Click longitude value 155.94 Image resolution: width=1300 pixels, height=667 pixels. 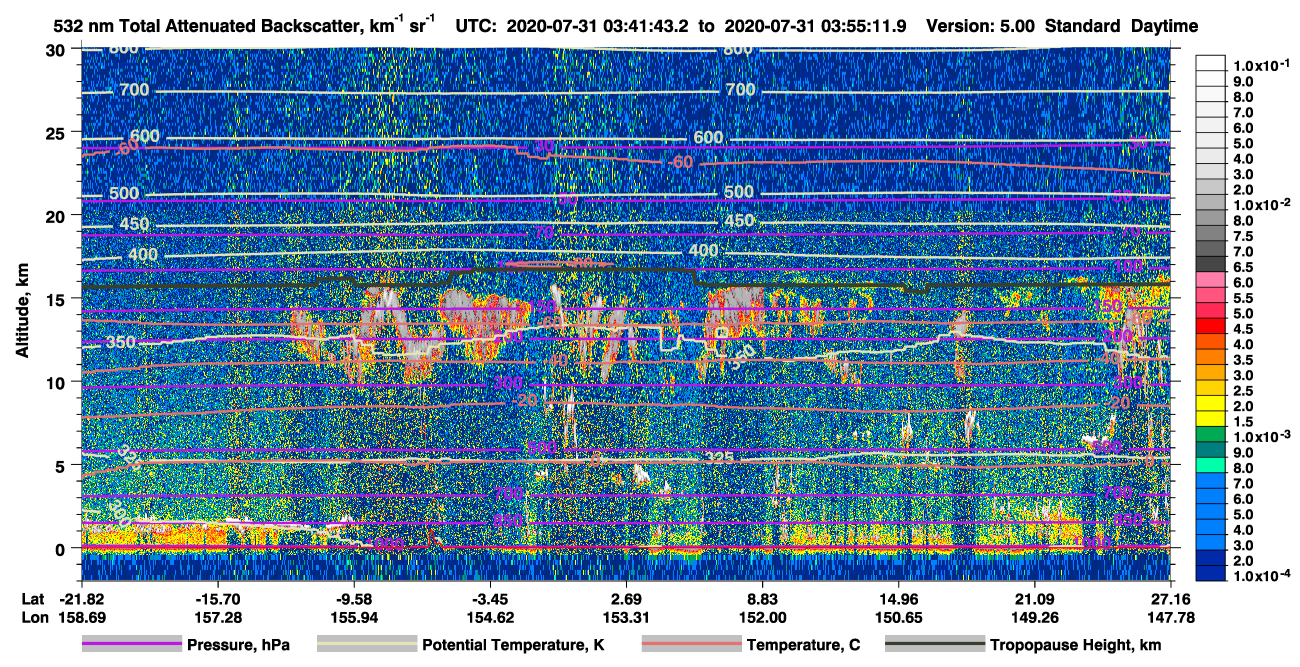pyautogui.click(x=353, y=618)
